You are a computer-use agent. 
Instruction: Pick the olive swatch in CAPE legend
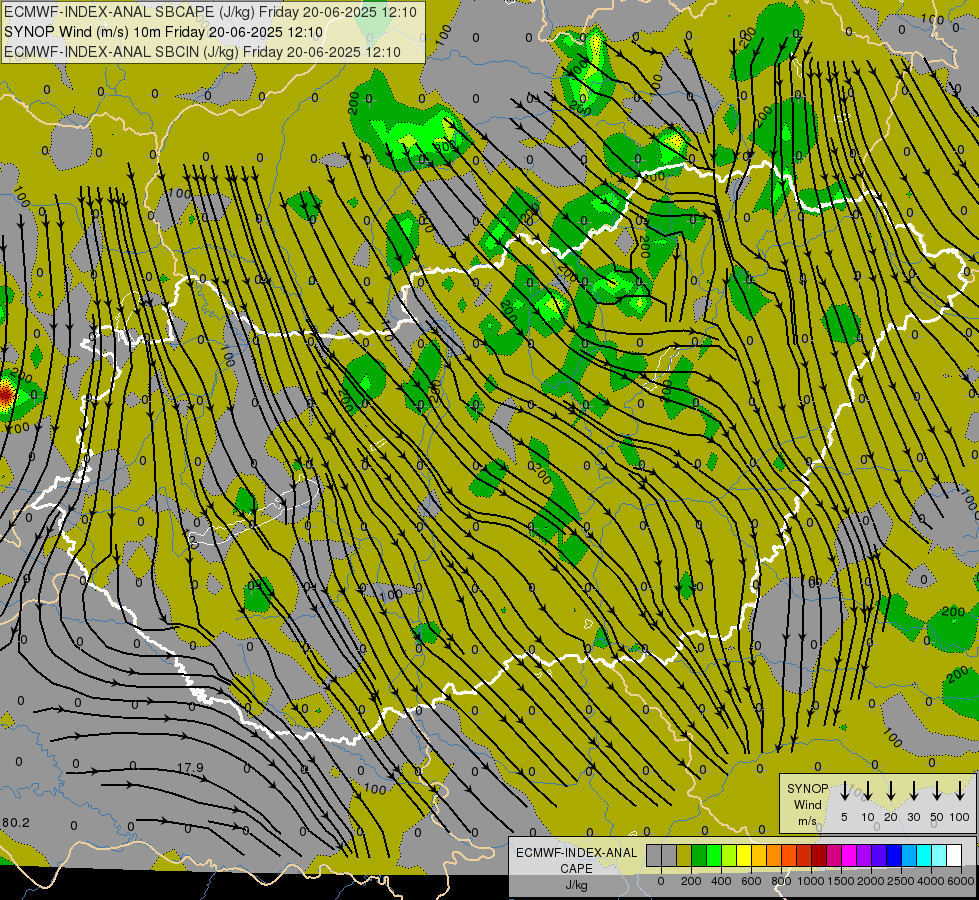point(684,855)
